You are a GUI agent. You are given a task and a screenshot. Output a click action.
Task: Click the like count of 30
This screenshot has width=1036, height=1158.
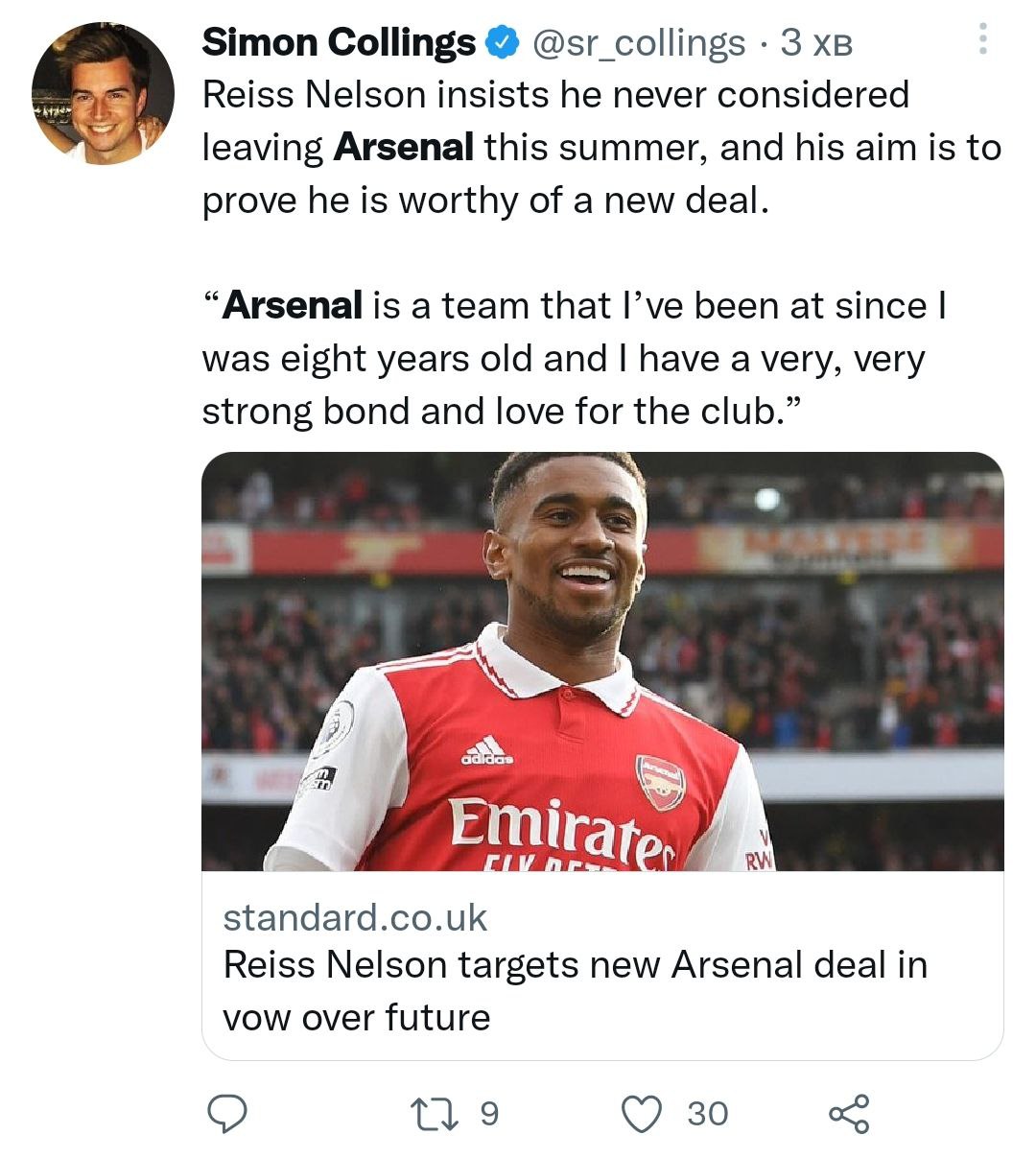(708, 1113)
